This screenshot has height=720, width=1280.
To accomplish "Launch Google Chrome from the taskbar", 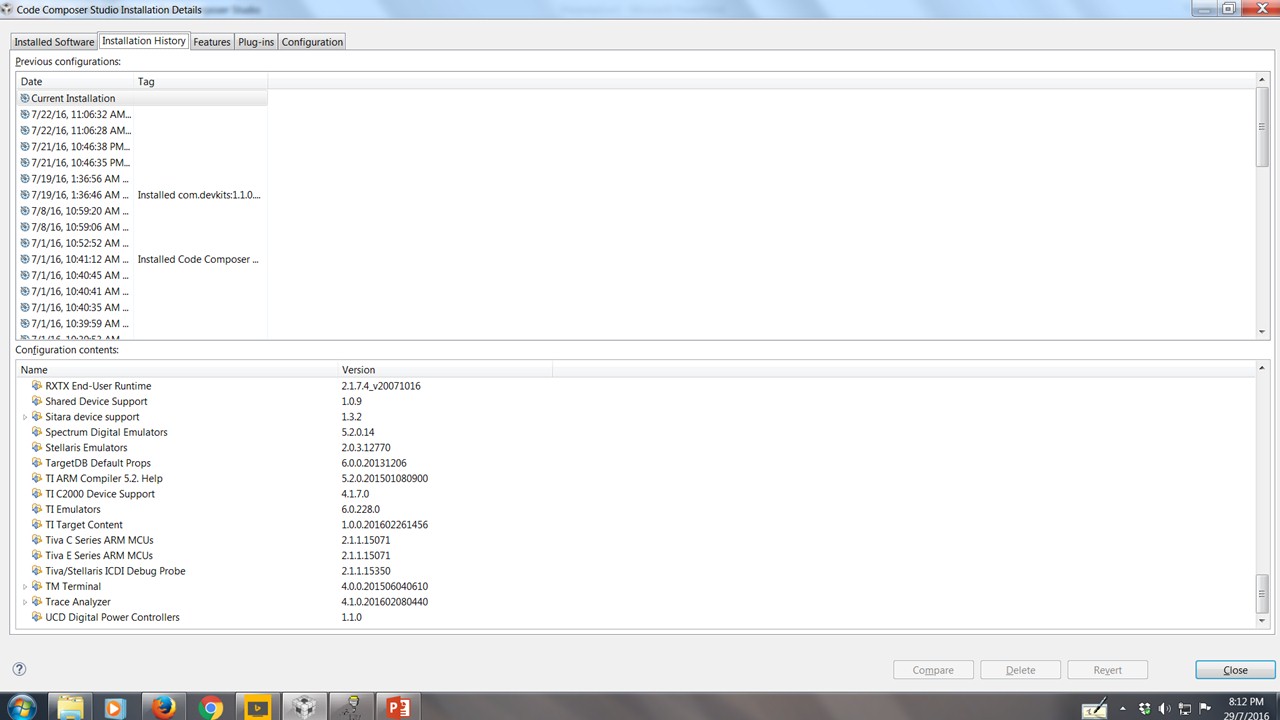I will click(x=210, y=707).
